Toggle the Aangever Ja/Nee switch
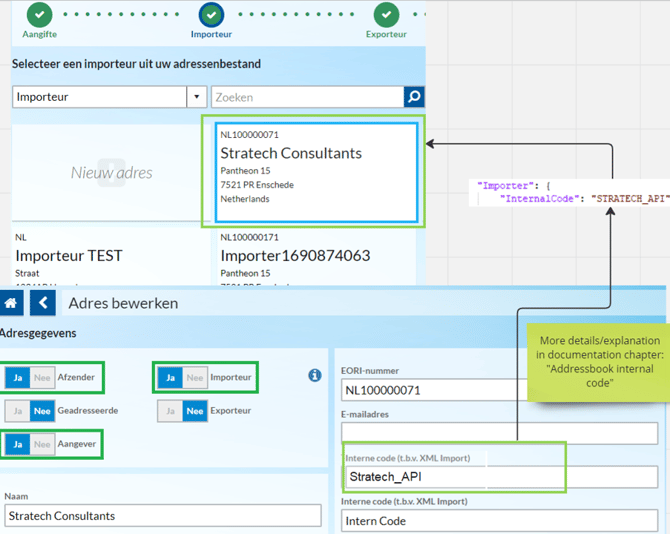The height and width of the screenshot is (534, 670). pyautogui.click(x=30, y=444)
